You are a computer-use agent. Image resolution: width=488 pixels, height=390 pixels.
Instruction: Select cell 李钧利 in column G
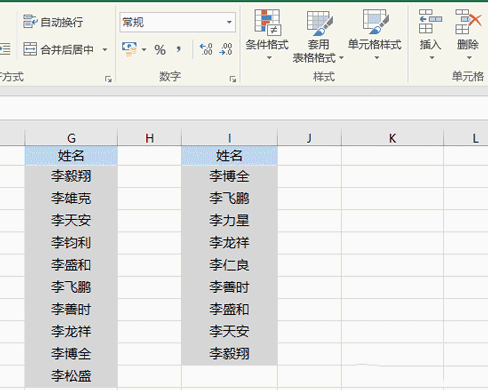[x=71, y=243]
